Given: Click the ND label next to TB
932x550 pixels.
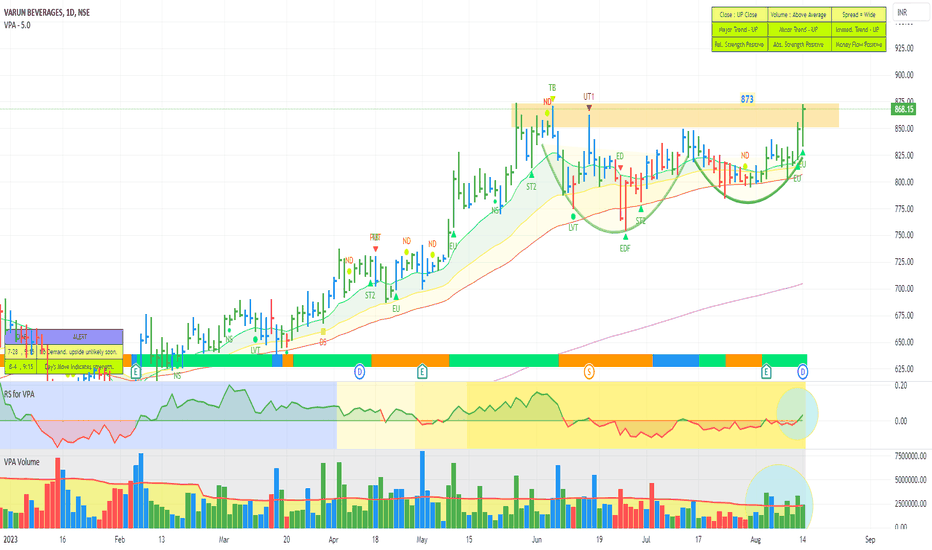Looking at the screenshot, I should tap(547, 102).
